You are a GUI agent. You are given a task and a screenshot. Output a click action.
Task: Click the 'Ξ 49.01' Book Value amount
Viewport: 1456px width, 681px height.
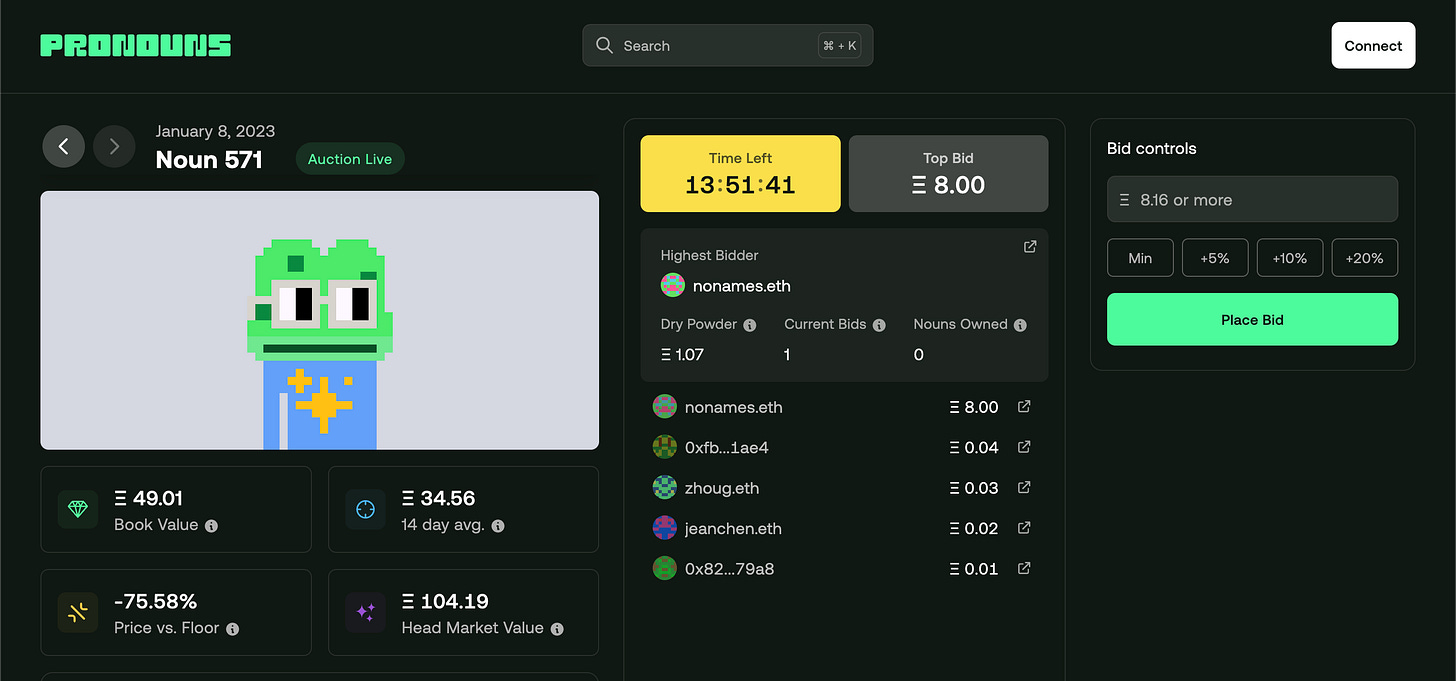pyautogui.click(x=149, y=498)
